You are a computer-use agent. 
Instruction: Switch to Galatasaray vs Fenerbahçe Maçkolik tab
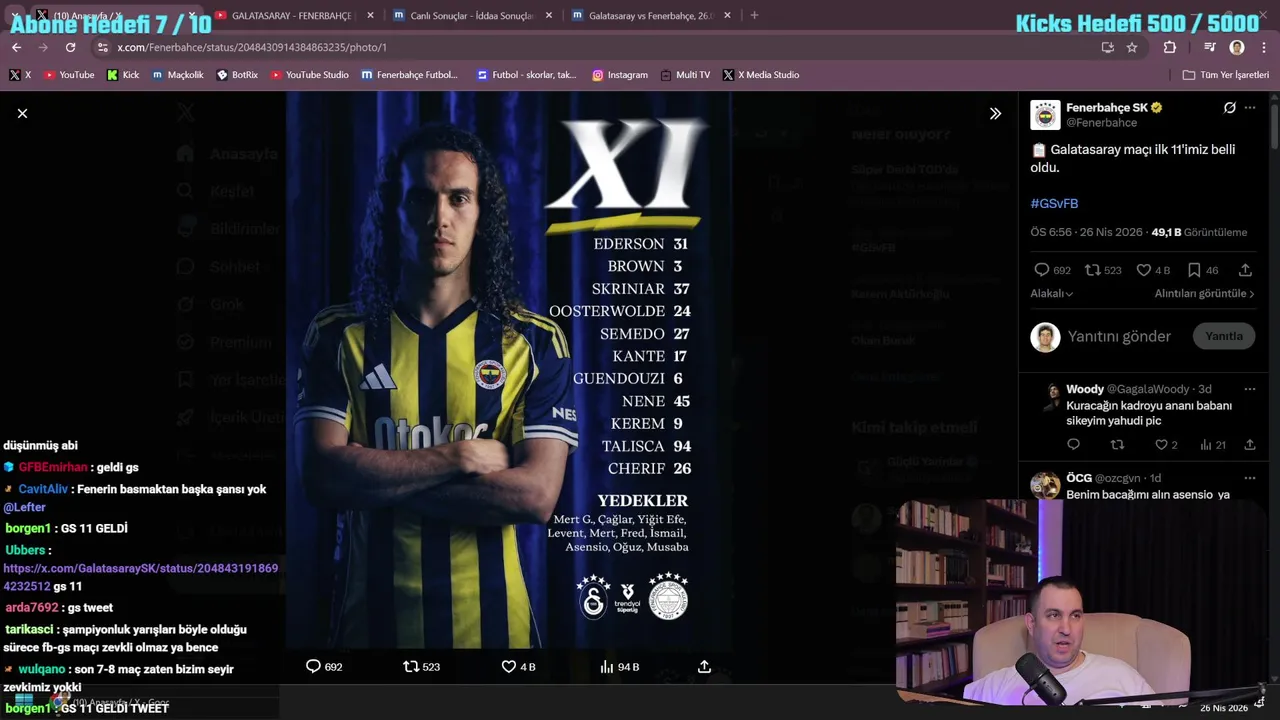[x=651, y=16]
